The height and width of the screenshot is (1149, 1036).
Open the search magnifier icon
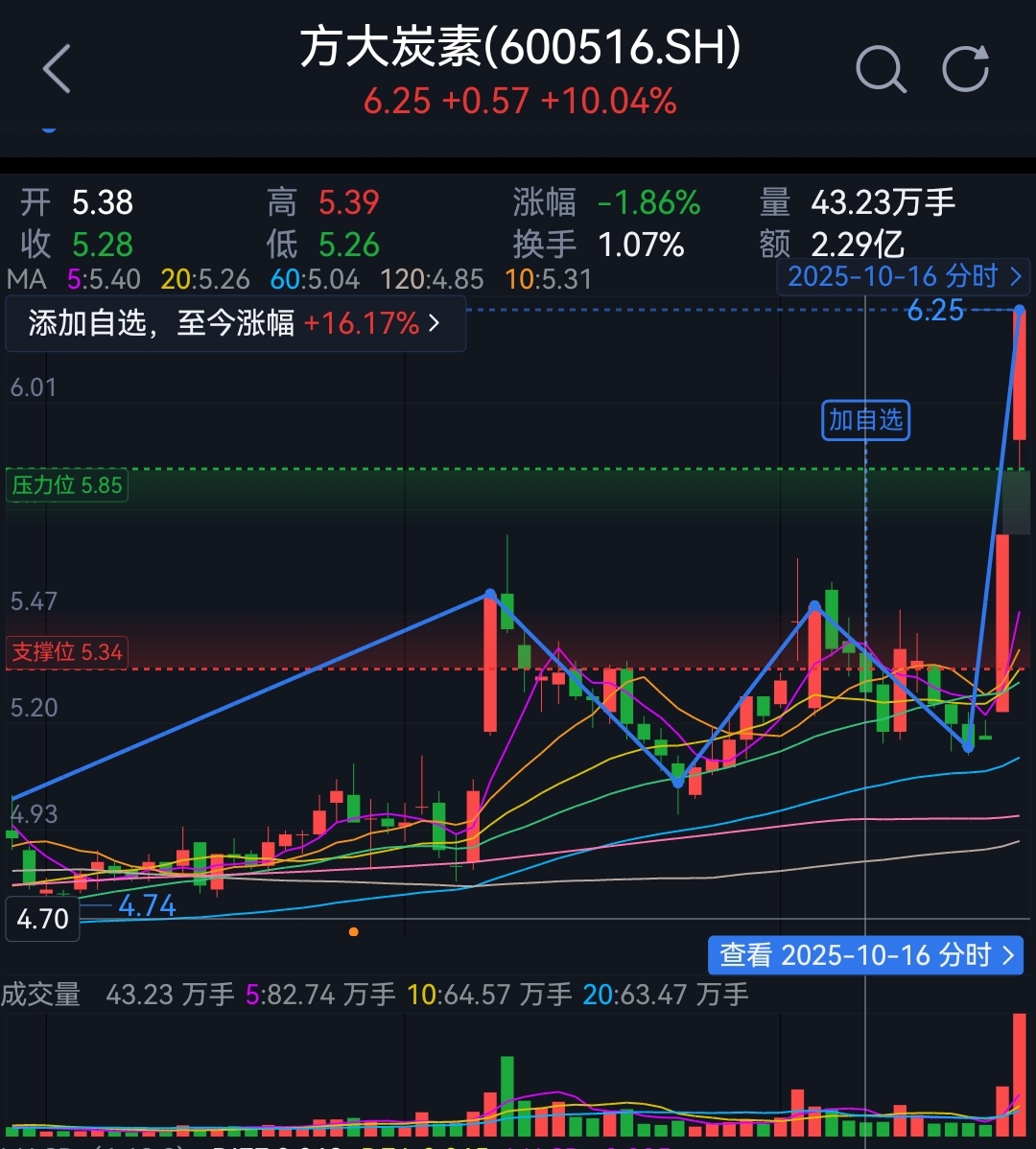pos(882,69)
